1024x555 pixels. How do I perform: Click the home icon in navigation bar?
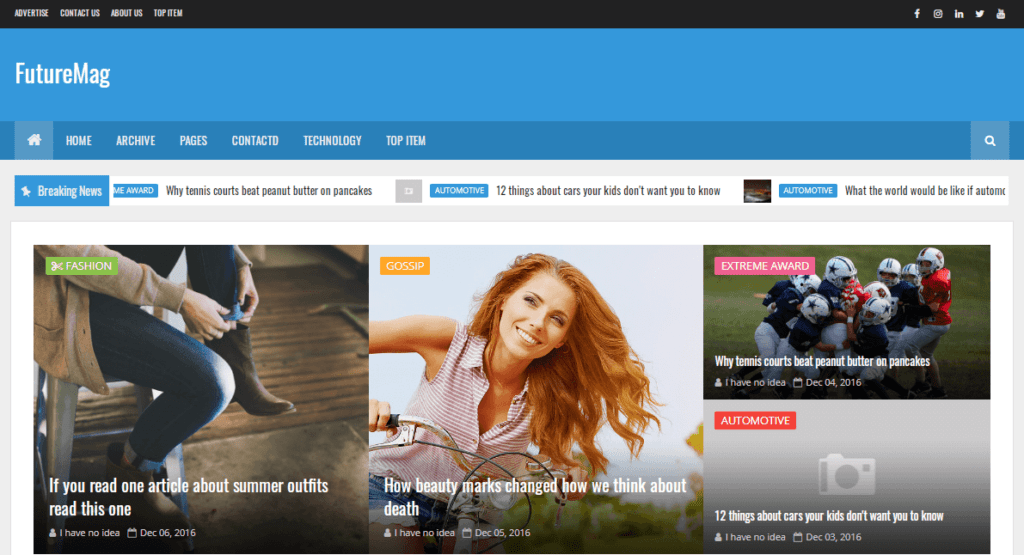34,140
